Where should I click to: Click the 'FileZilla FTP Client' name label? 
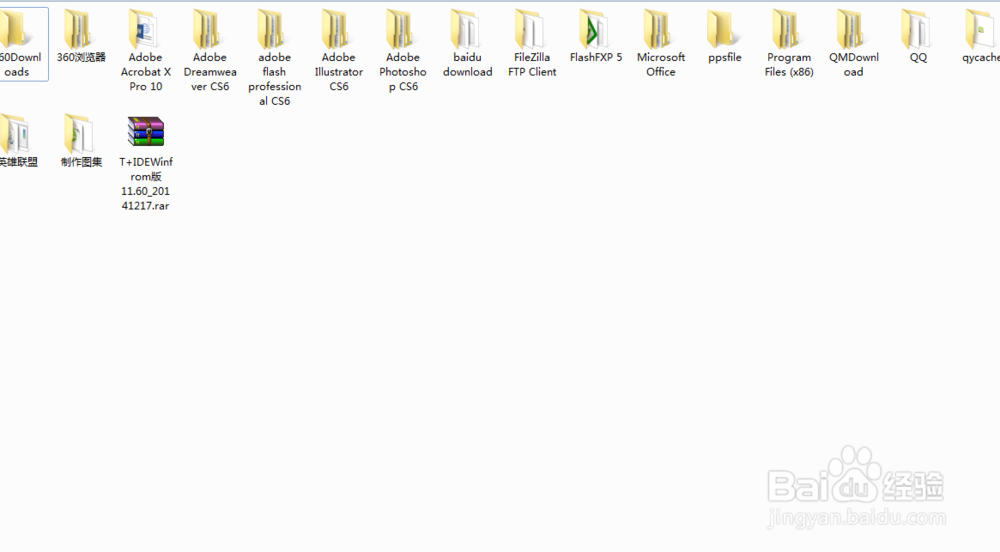(x=532, y=64)
